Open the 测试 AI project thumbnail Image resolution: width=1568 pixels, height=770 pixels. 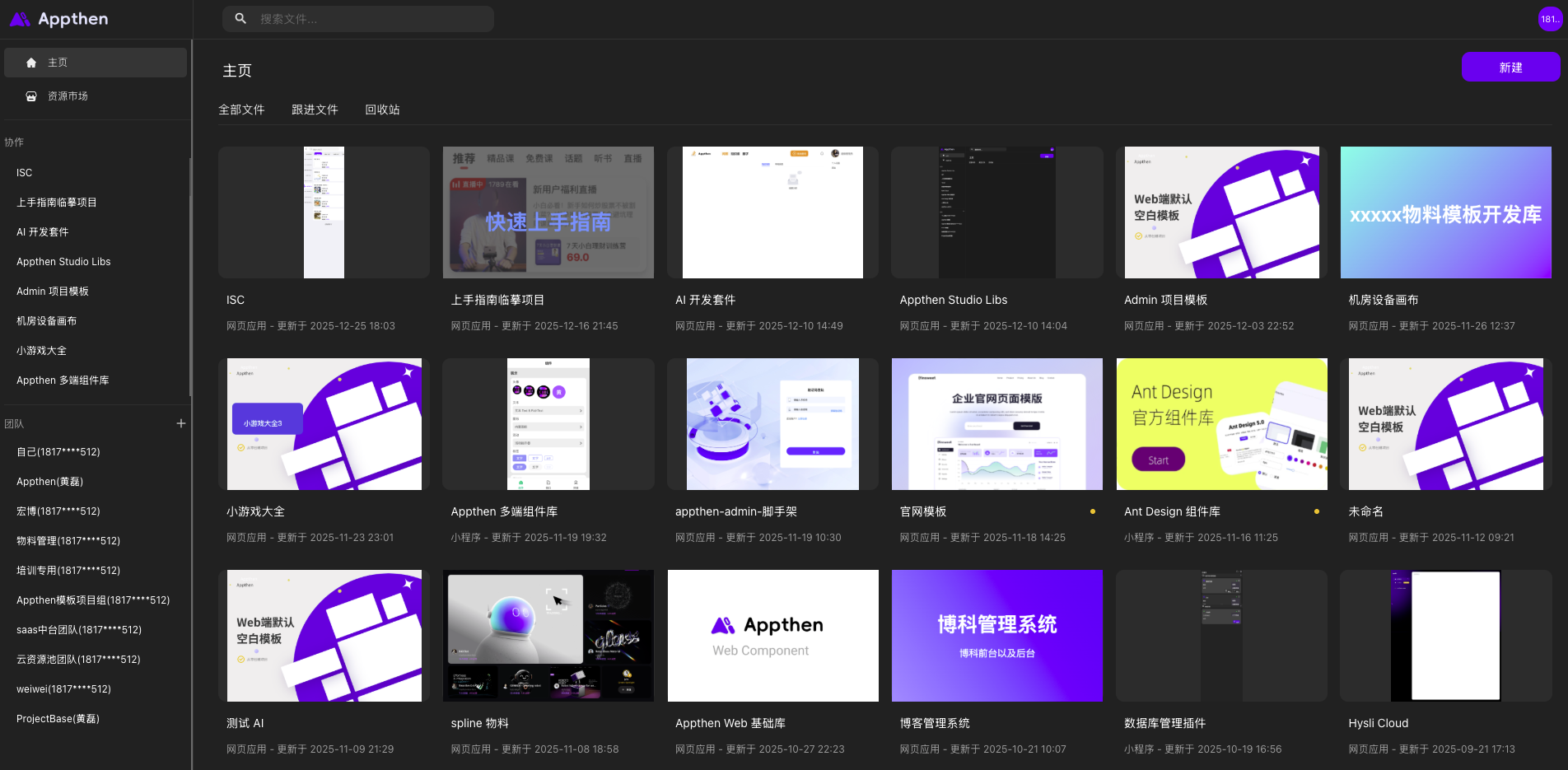pyautogui.click(x=324, y=636)
